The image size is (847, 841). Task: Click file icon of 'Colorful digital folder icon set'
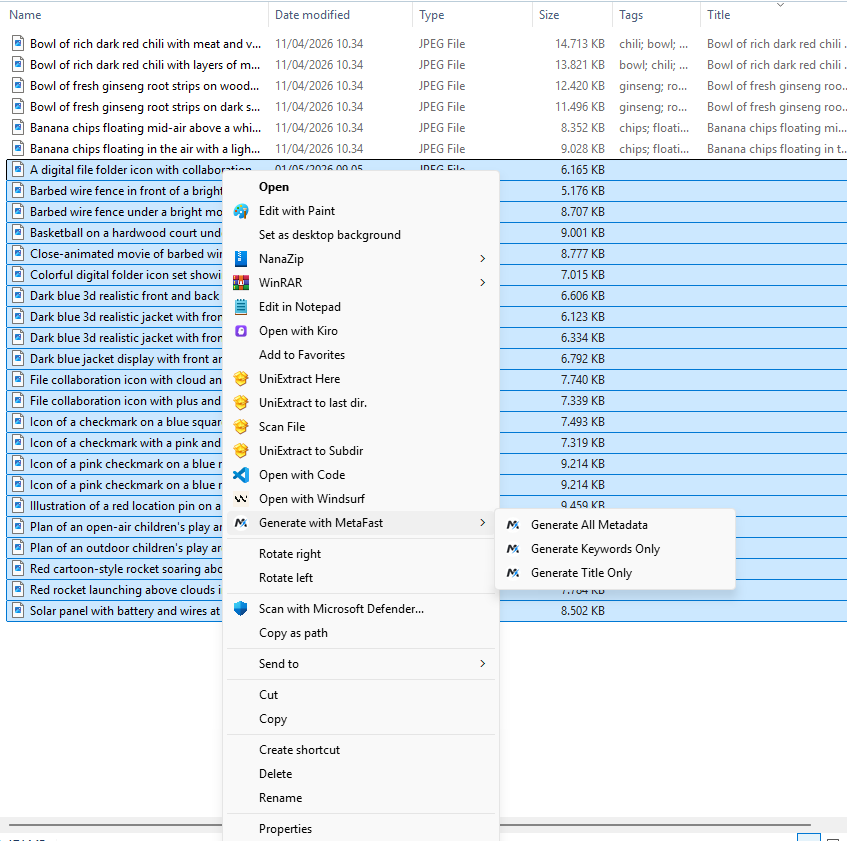pyautogui.click(x=18, y=274)
